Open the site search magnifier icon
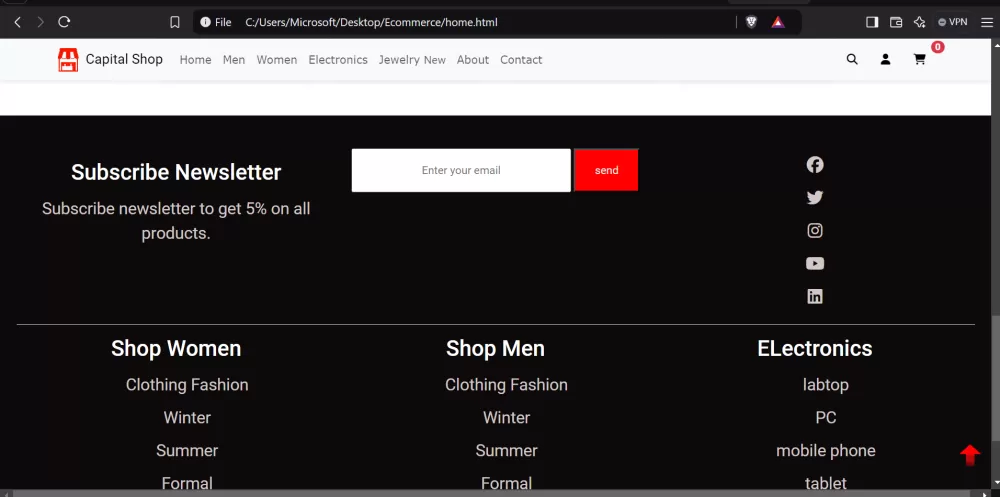This screenshot has height=497, width=1000. pos(851,59)
